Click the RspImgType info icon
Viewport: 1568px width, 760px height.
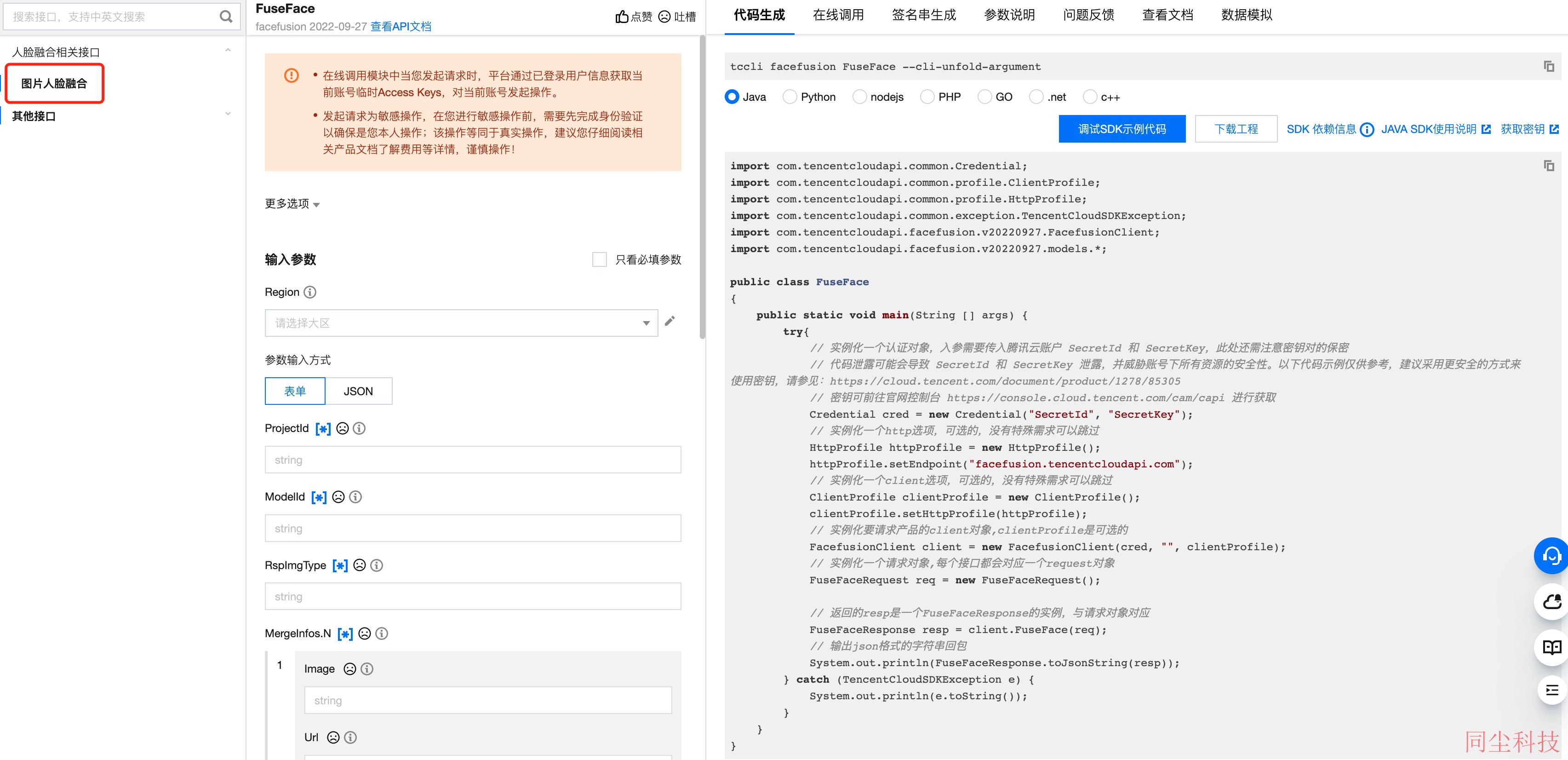[377, 565]
